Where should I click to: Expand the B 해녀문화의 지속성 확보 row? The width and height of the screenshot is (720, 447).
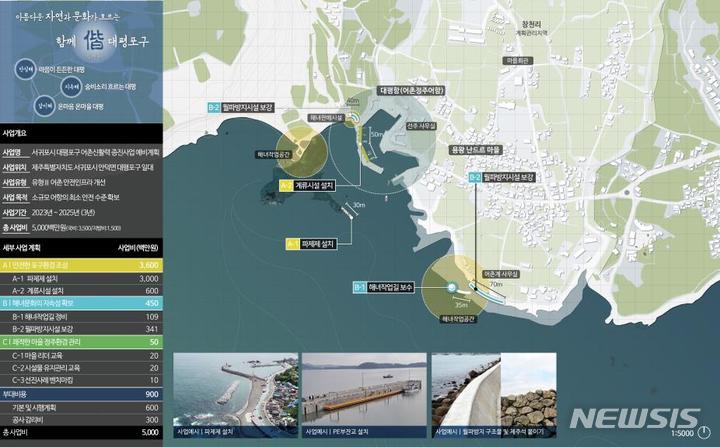pyautogui.click(x=80, y=302)
